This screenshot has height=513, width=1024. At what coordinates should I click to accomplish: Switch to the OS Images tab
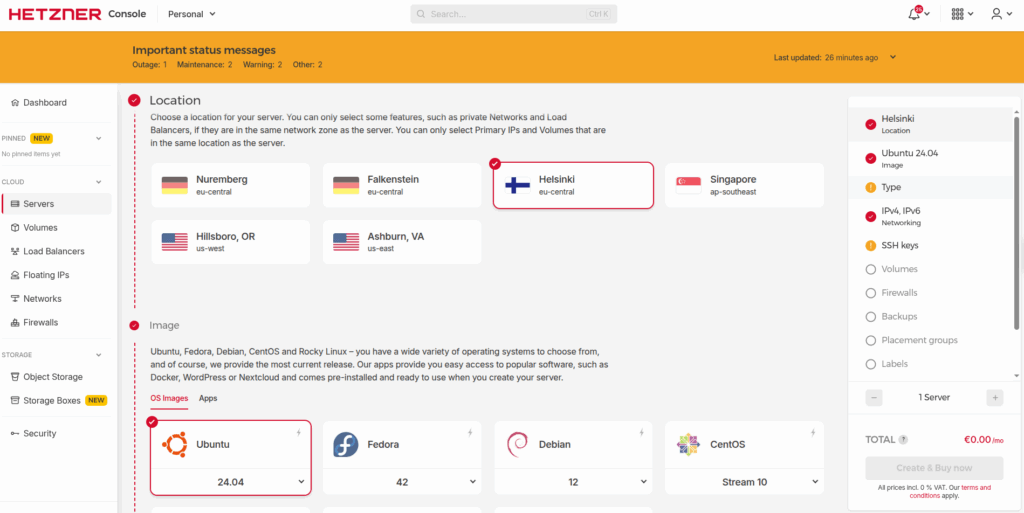169,398
